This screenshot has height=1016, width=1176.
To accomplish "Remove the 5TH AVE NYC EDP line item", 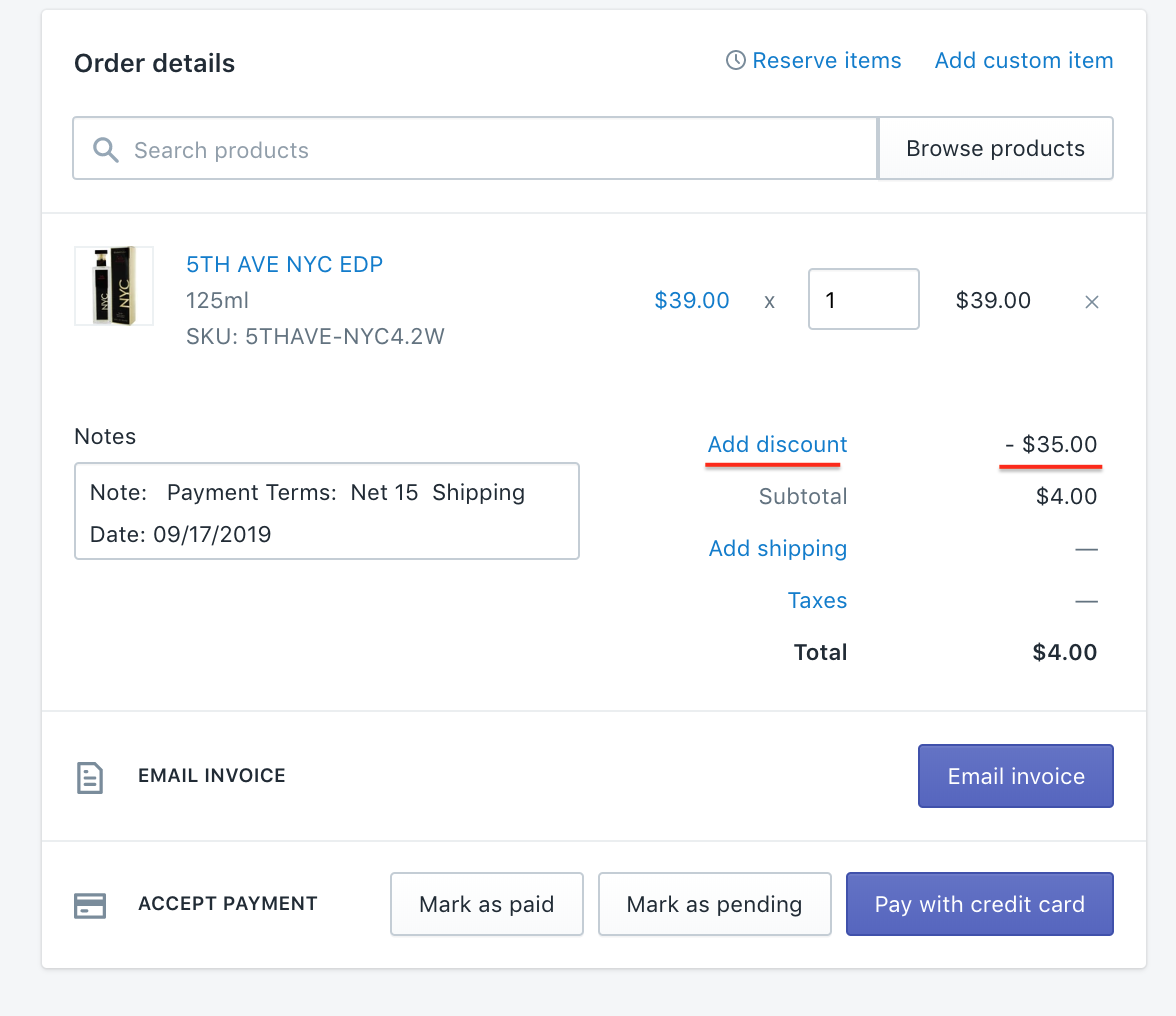I will [1092, 301].
